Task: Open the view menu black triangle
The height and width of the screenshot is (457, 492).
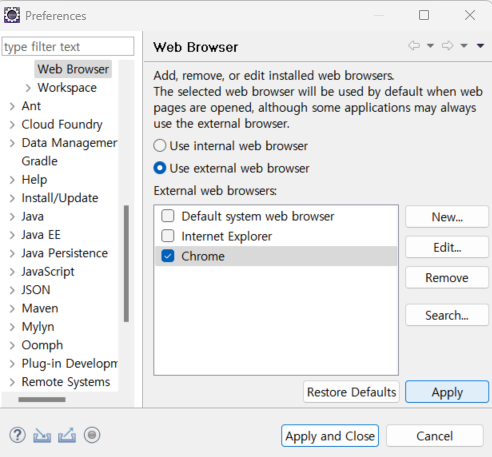Action: point(480,46)
